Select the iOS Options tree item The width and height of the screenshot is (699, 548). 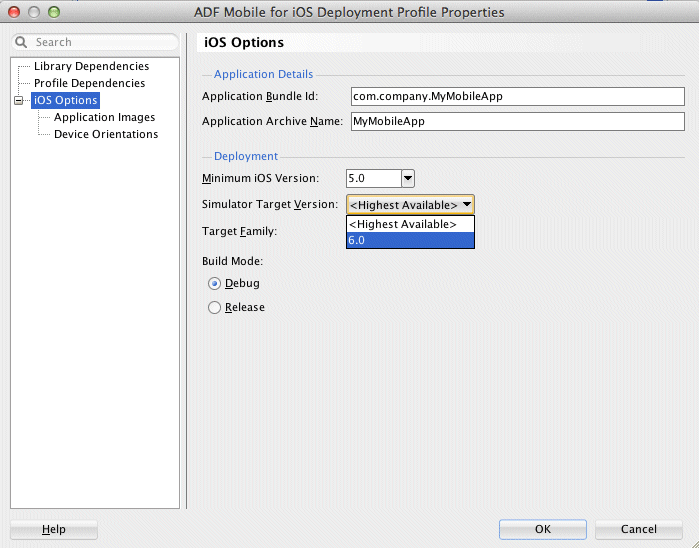click(x=65, y=100)
